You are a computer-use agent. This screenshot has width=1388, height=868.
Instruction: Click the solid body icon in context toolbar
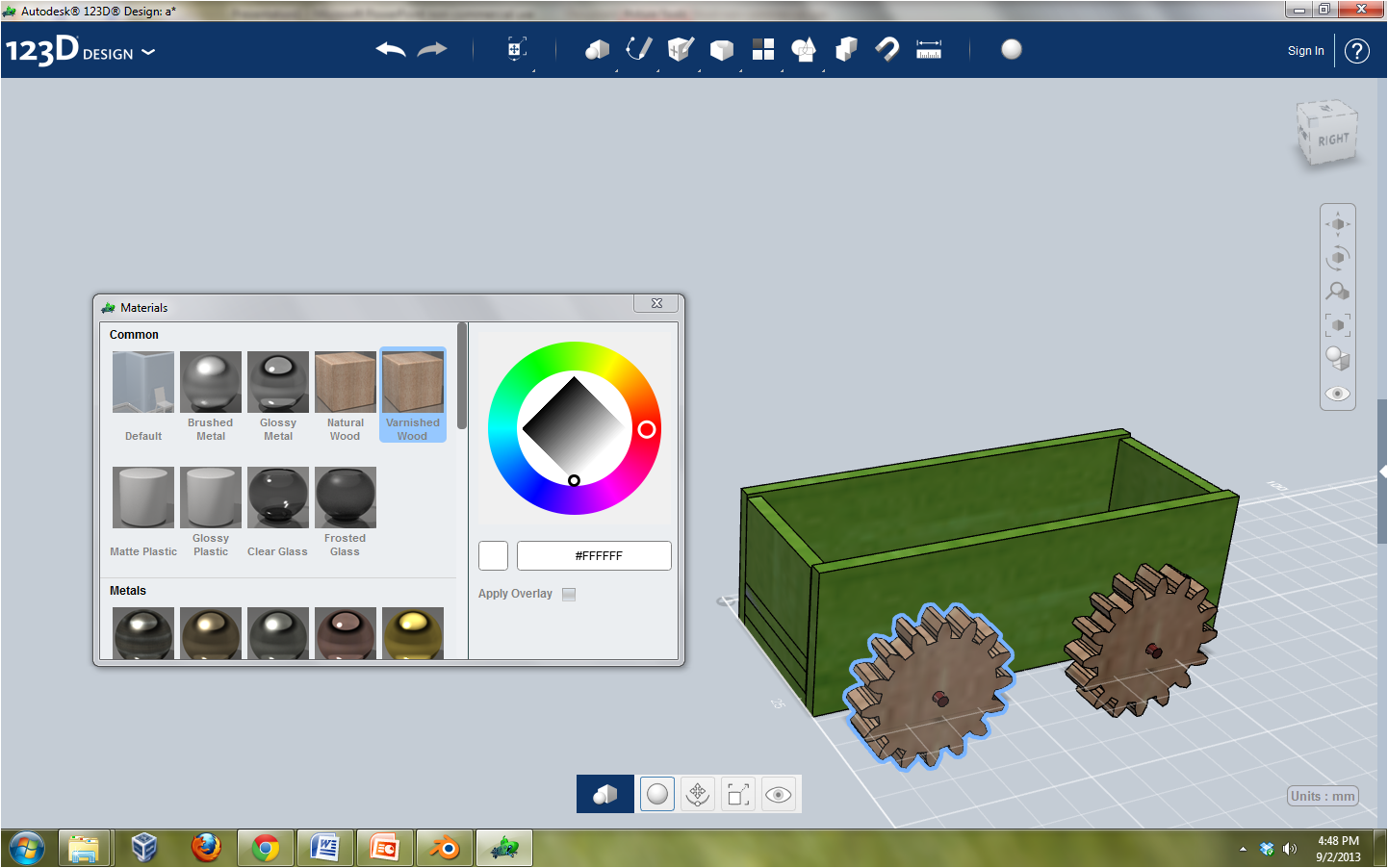pyautogui.click(x=605, y=794)
